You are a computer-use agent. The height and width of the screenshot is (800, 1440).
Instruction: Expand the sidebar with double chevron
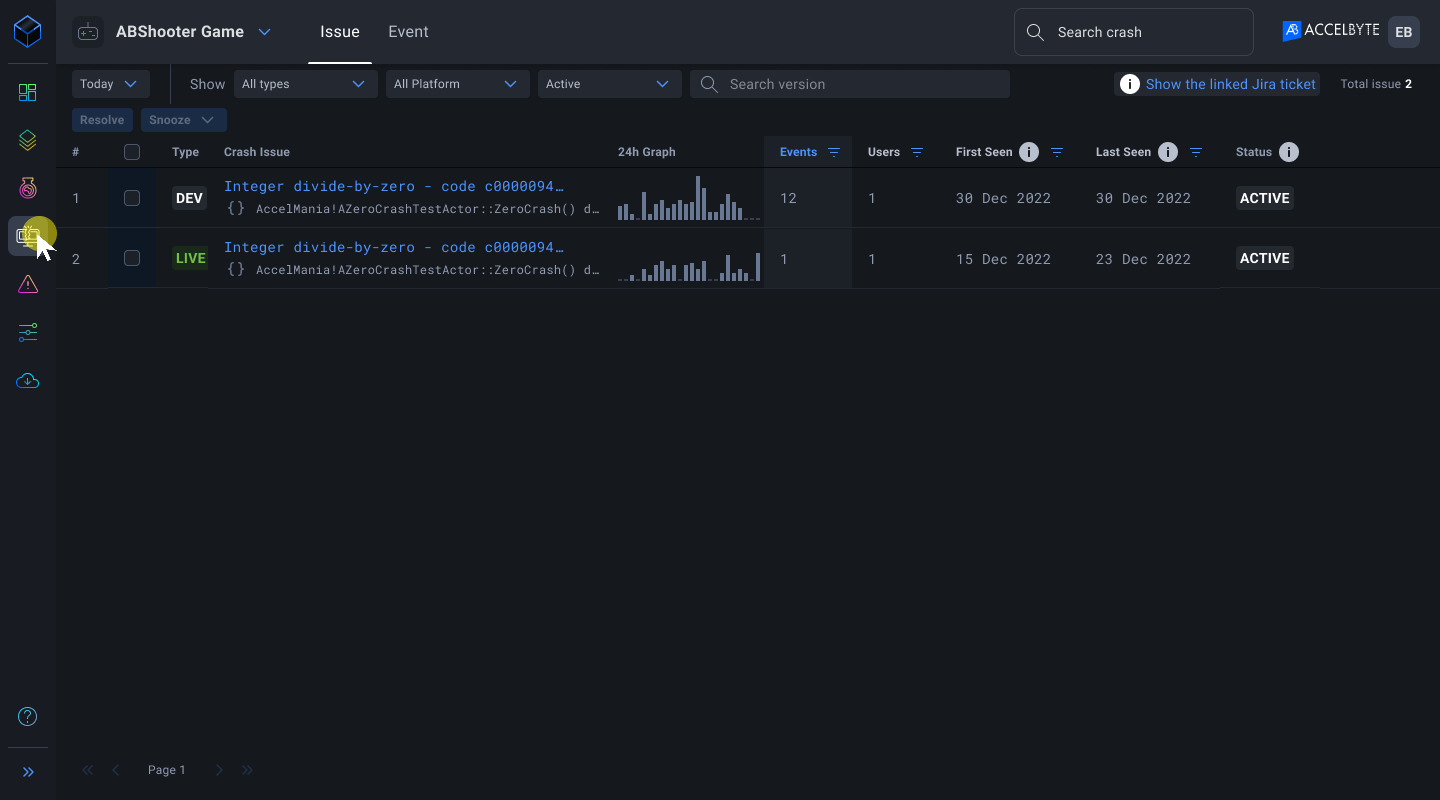tap(28, 772)
